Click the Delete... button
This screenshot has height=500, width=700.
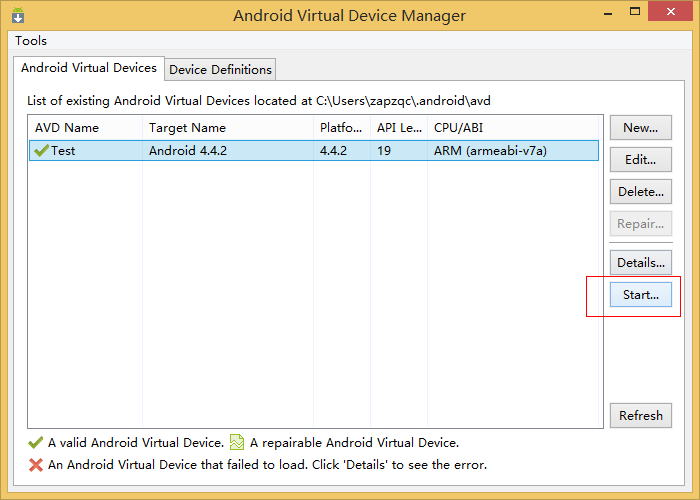click(x=641, y=192)
